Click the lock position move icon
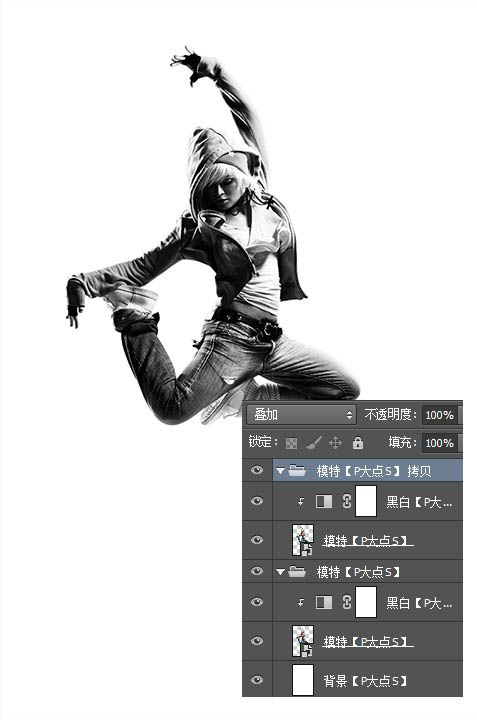 (336, 443)
